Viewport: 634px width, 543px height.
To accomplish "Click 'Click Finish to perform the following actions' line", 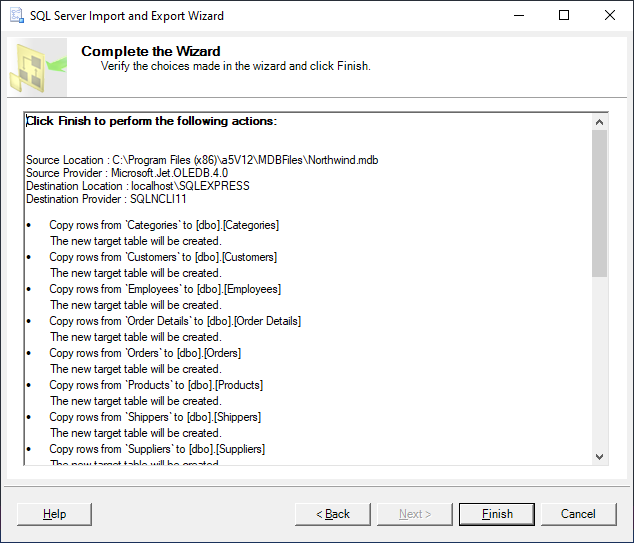I will [152, 121].
